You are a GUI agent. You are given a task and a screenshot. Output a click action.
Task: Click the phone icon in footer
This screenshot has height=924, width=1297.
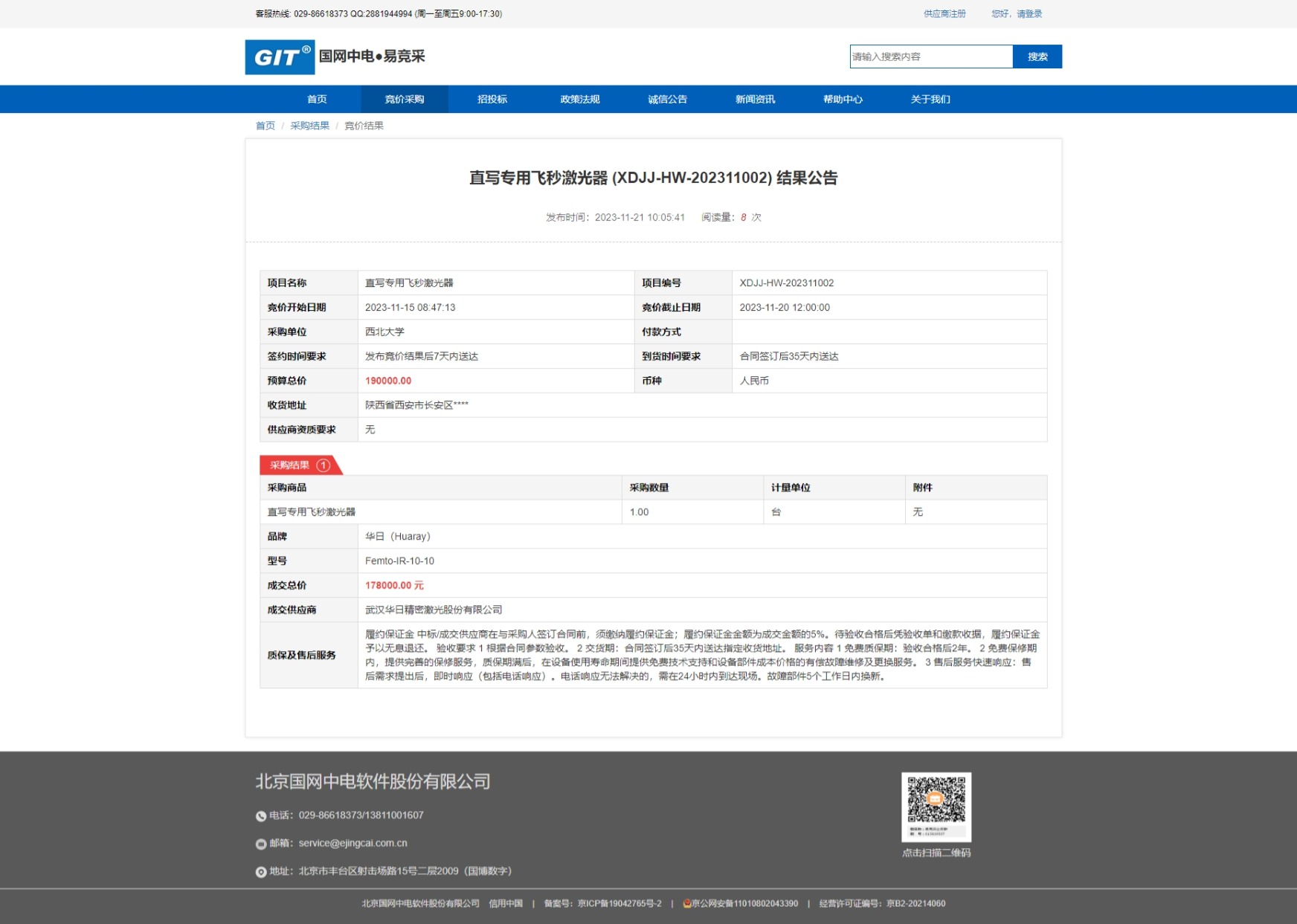coord(261,816)
